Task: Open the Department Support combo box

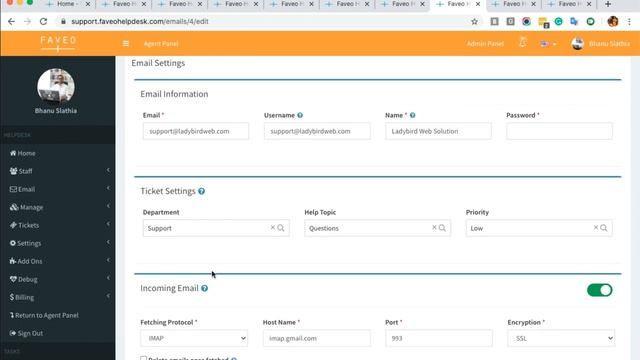Action: click(216, 228)
